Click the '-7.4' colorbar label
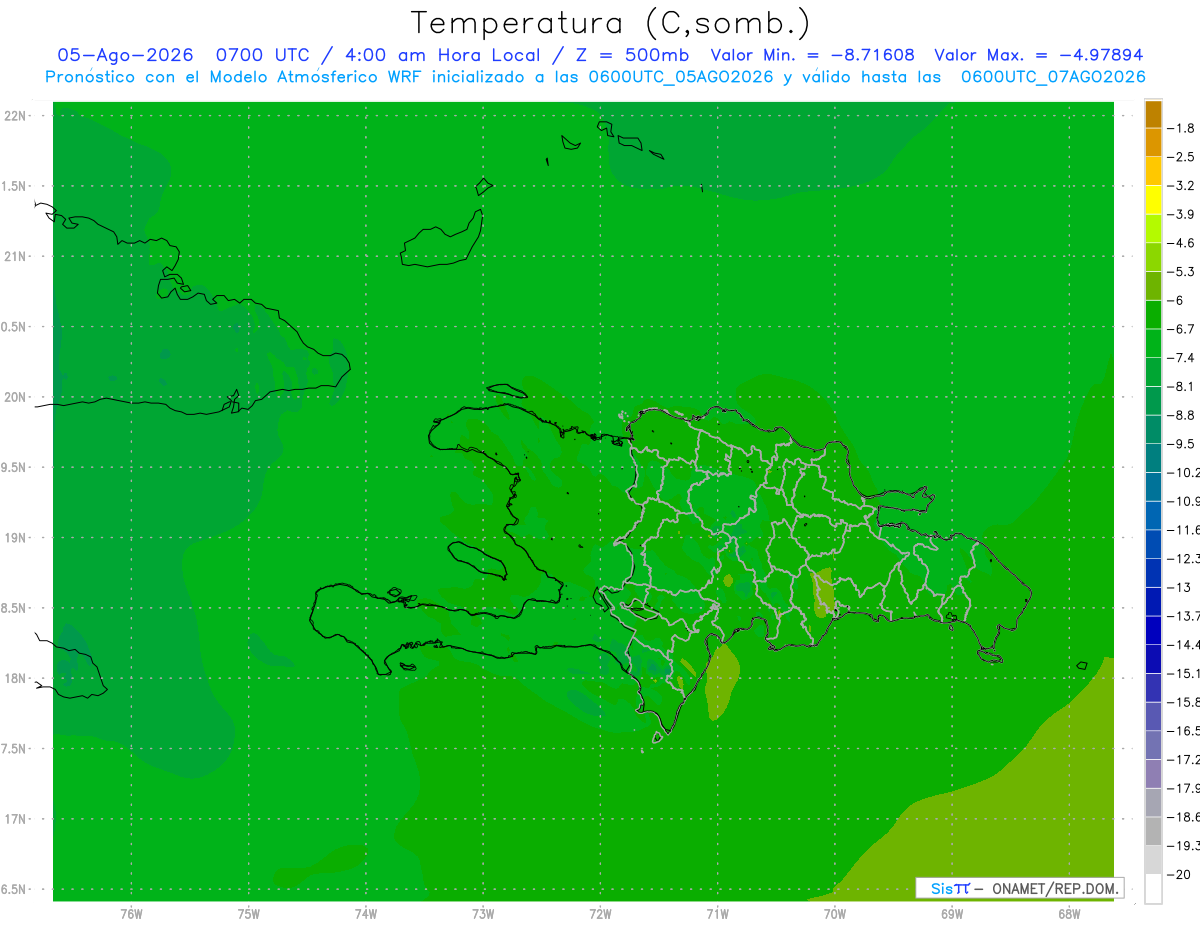Image resolution: width=1200 pixels, height=927 pixels. point(1181,358)
